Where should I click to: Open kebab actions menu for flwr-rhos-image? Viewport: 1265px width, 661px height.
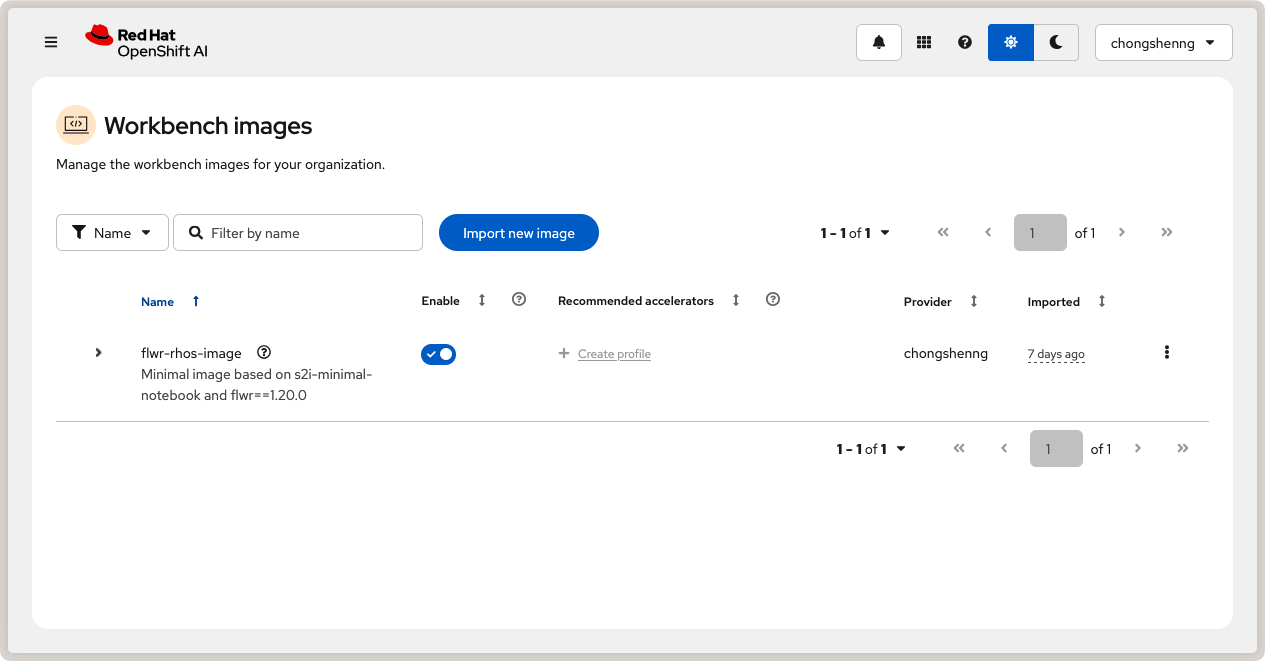[1166, 352]
